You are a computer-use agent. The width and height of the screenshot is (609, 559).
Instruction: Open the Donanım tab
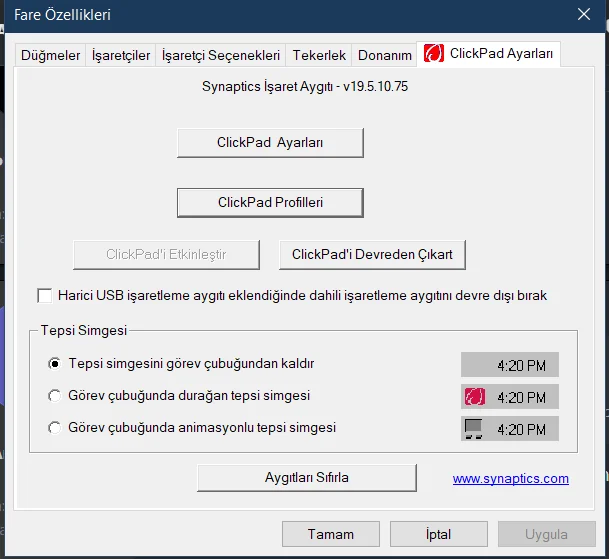(385, 55)
